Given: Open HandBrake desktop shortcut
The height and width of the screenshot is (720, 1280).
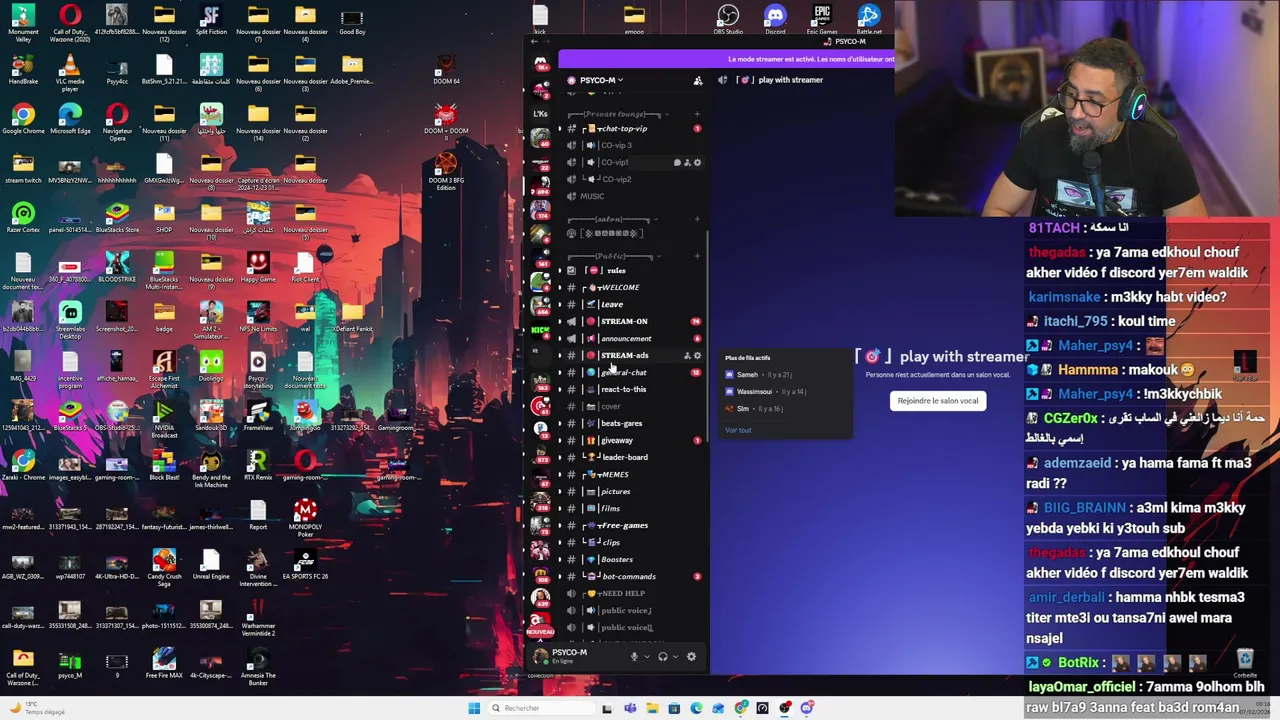Looking at the screenshot, I should tap(23, 70).
